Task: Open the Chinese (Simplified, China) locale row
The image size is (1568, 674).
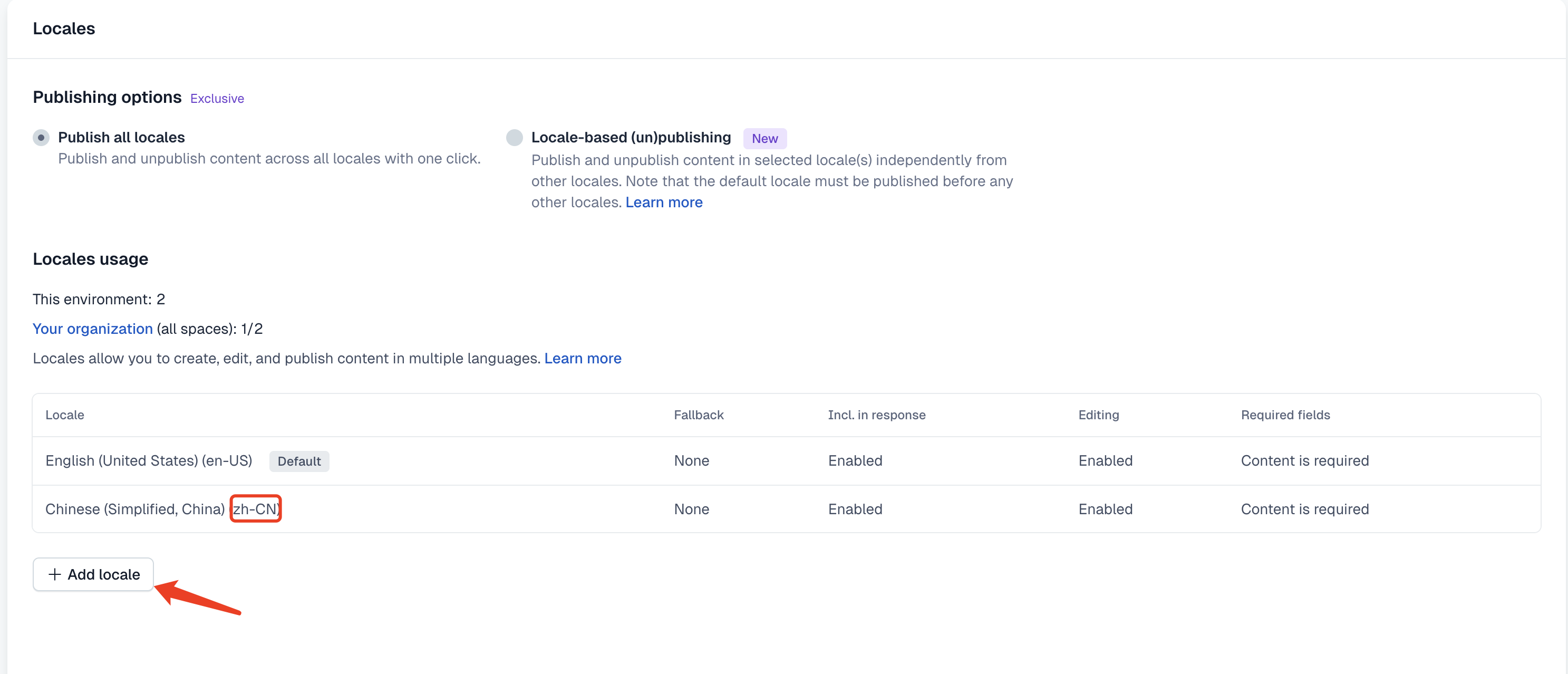Action: tap(787, 509)
